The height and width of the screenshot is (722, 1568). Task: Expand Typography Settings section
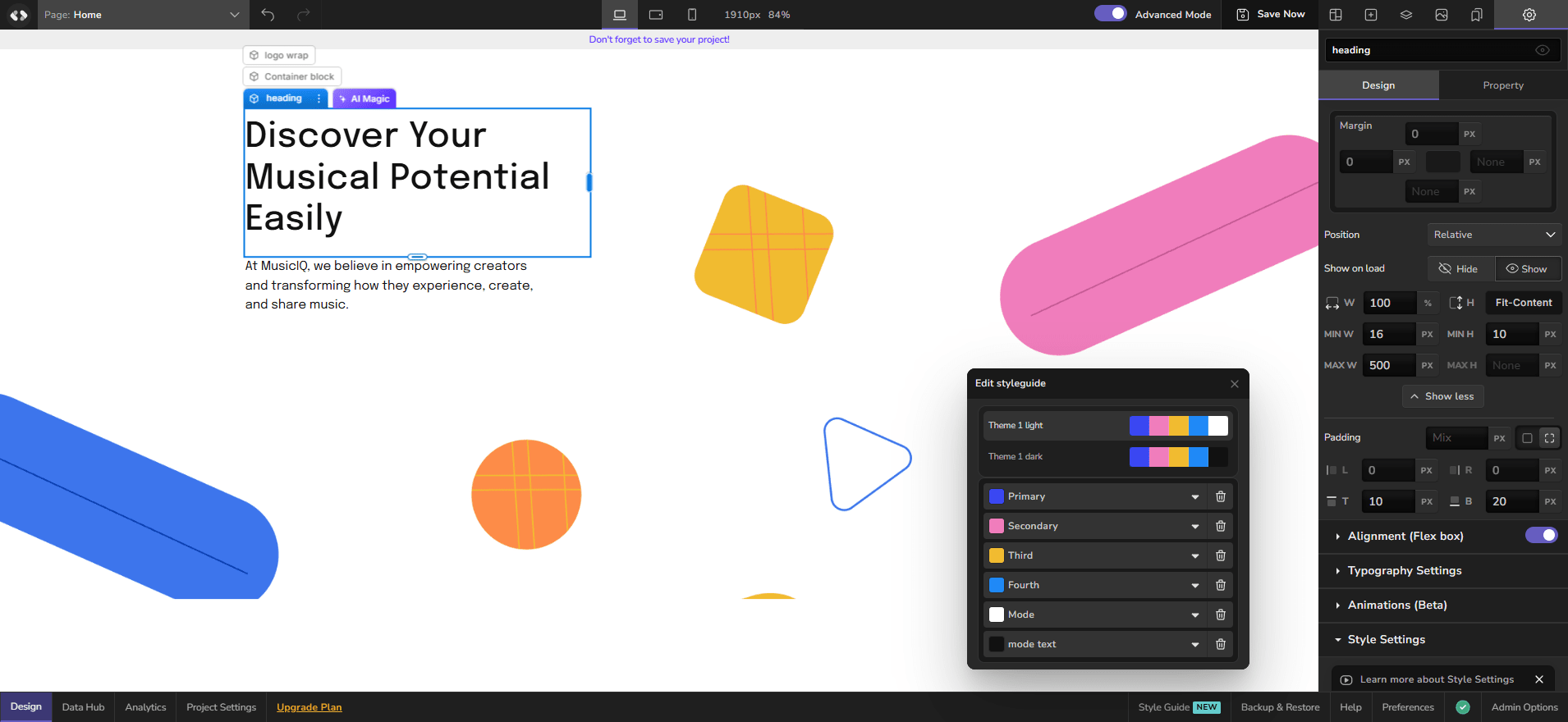pos(1404,570)
